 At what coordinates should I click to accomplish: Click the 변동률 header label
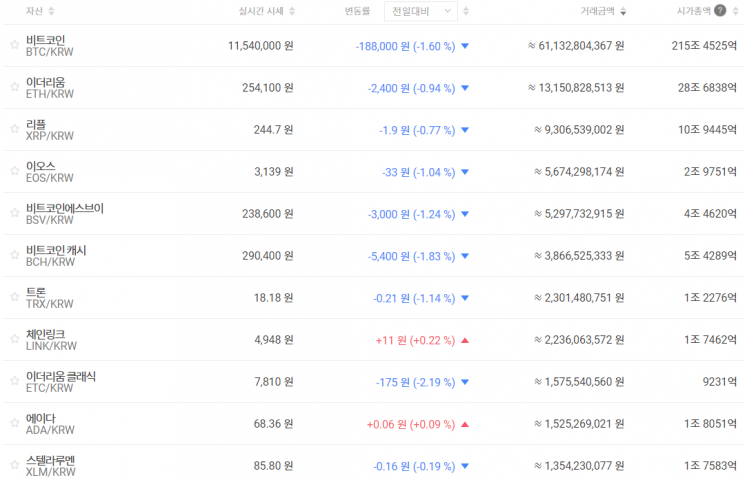357,11
